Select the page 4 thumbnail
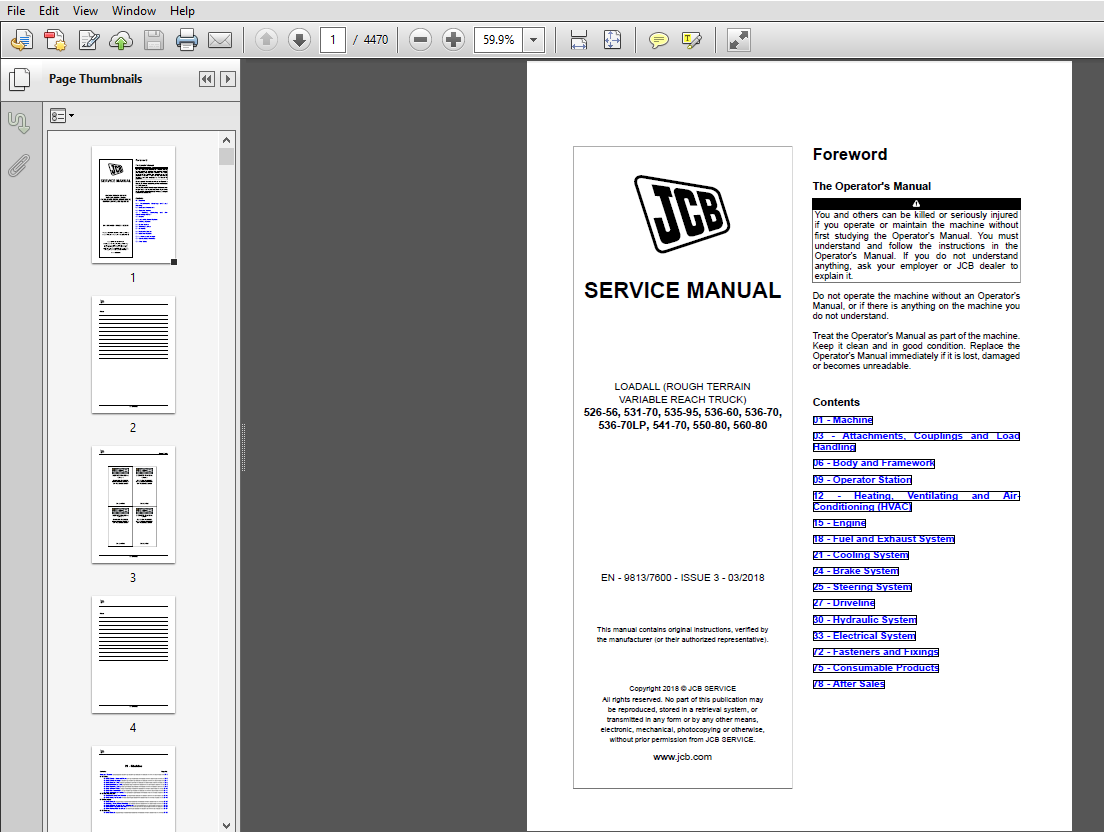This screenshot has height=832, width=1104. pyautogui.click(x=134, y=655)
